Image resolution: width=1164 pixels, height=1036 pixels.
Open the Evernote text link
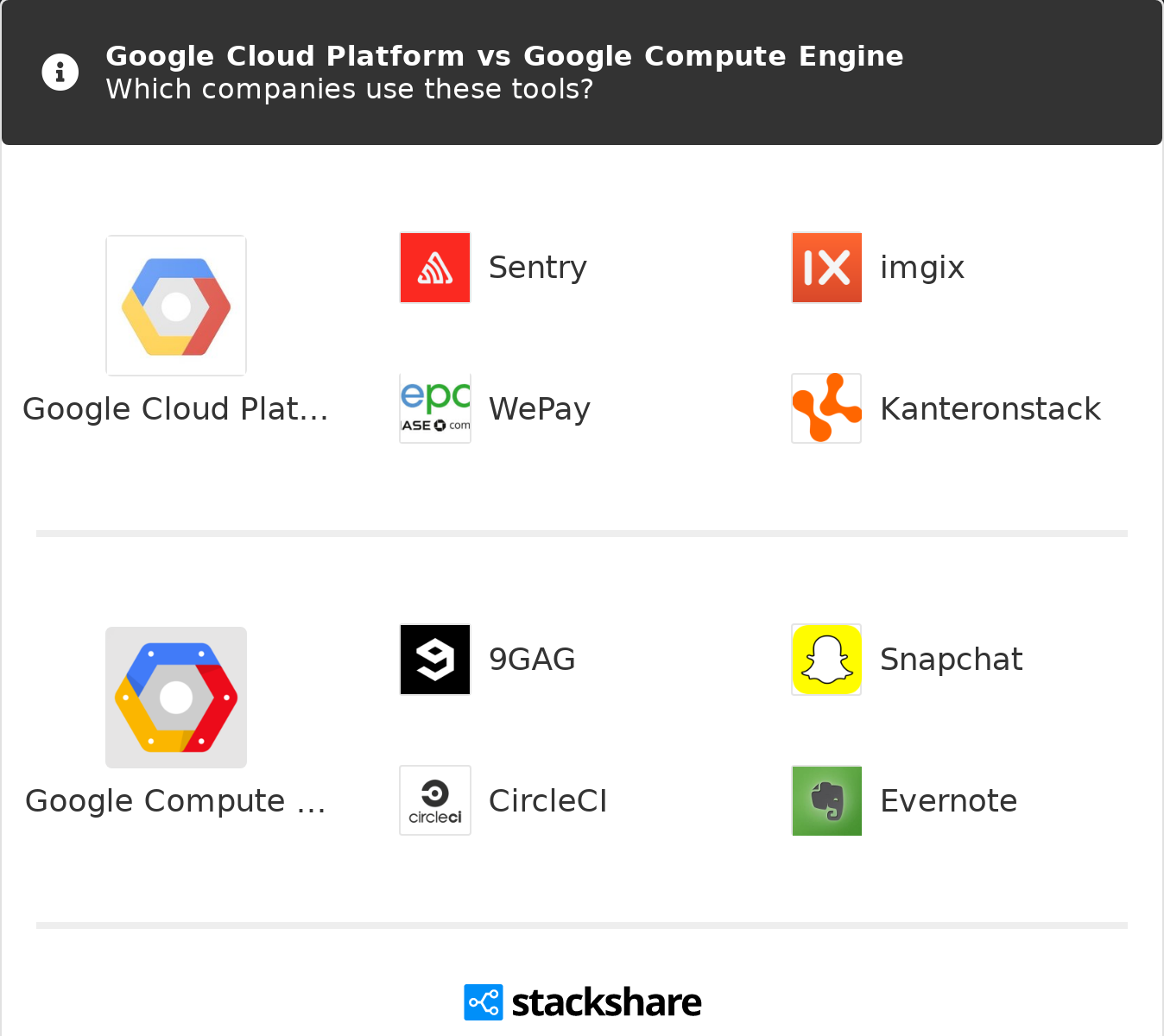point(948,800)
